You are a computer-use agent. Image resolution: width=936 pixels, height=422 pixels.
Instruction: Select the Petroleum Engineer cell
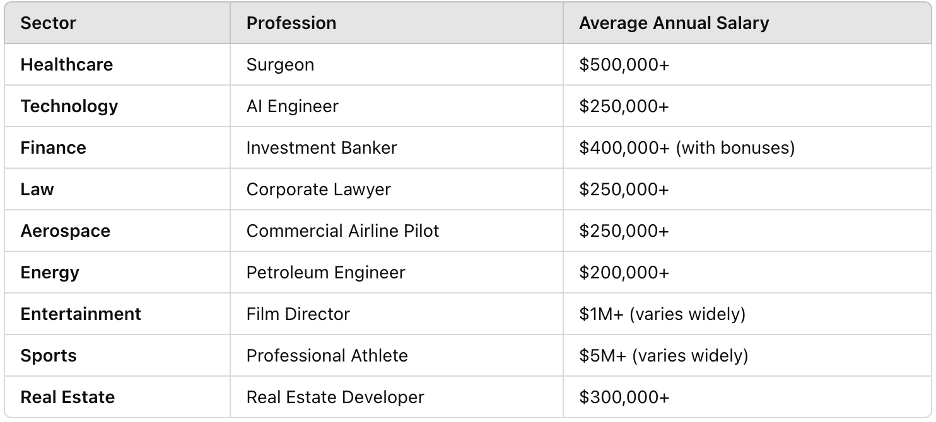click(325, 273)
